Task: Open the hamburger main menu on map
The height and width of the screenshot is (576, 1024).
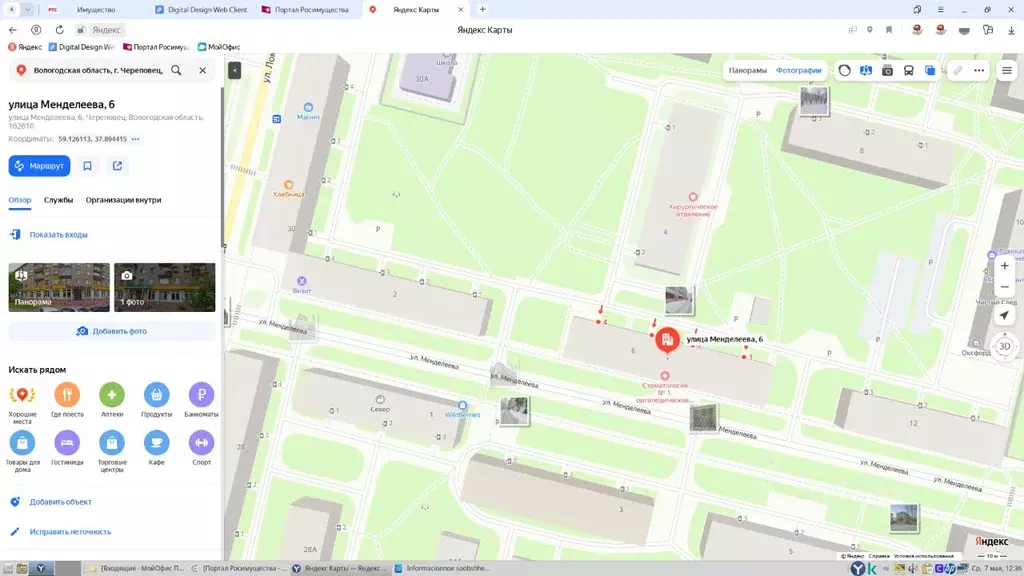Action: 1006,71
